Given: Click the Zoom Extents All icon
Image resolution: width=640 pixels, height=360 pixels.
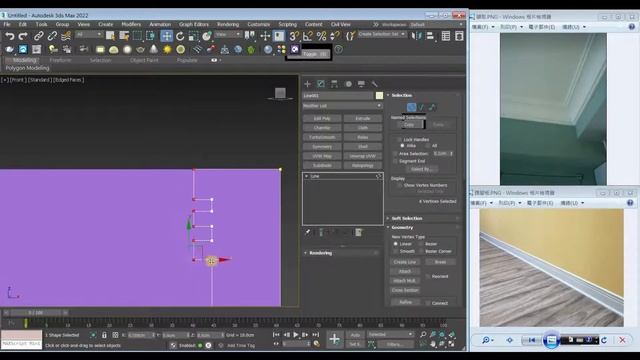Looking at the screenshot, I should (451, 334).
